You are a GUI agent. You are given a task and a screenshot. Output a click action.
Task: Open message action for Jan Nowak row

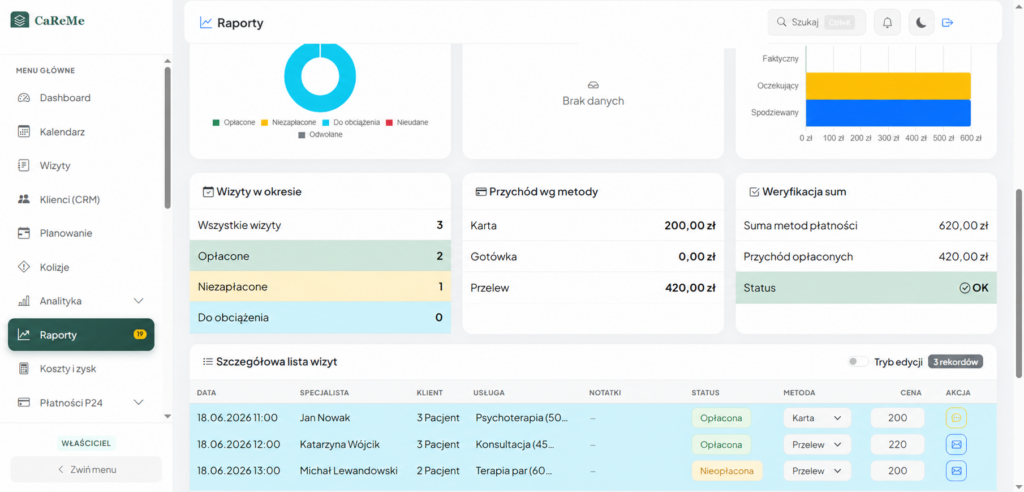(956, 418)
